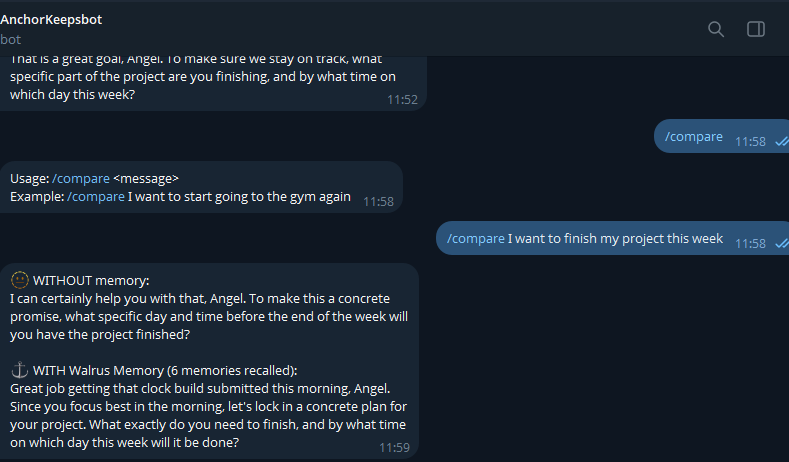This screenshot has width=789, height=462.
Task: Click the neutral face emoji before WITHOUT memory
Action: click(20, 280)
